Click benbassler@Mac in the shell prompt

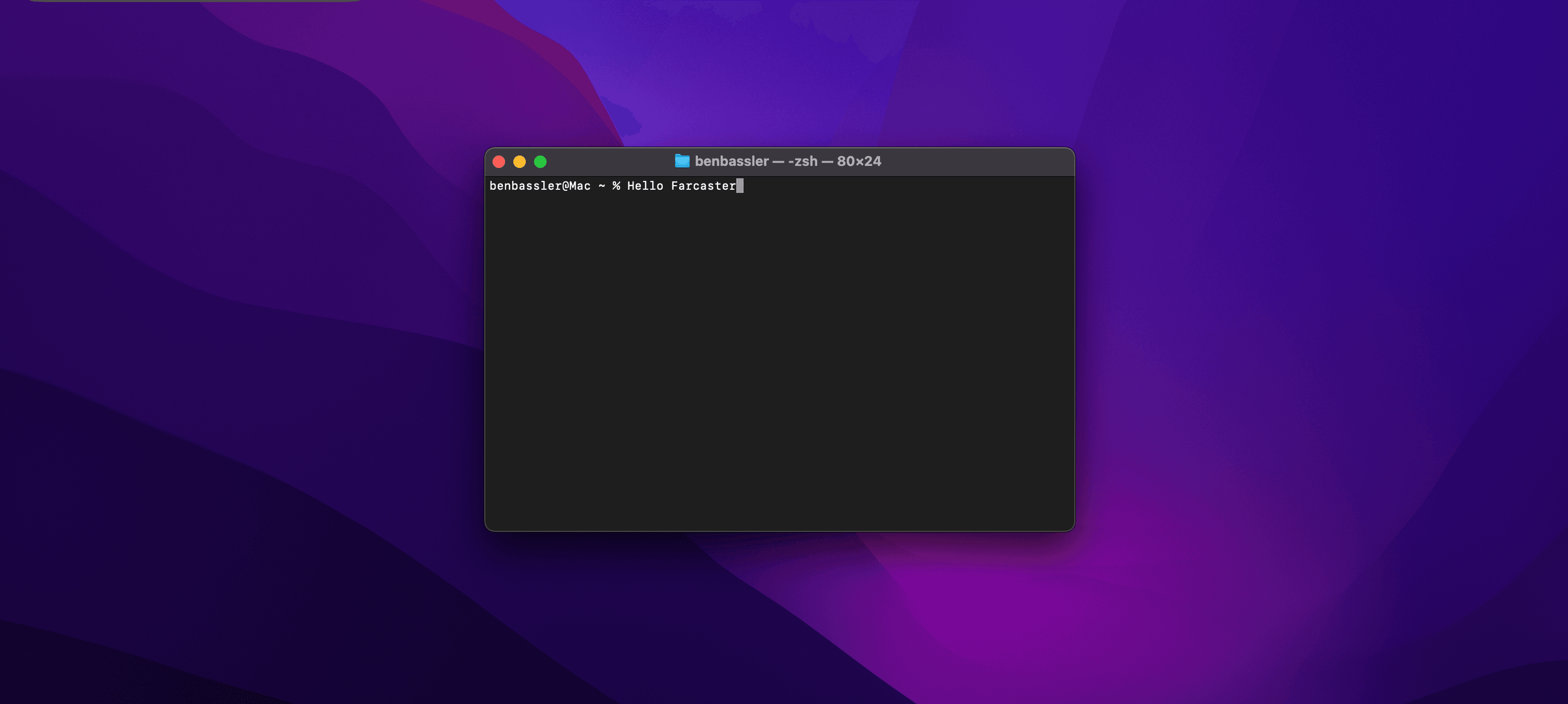(539, 186)
